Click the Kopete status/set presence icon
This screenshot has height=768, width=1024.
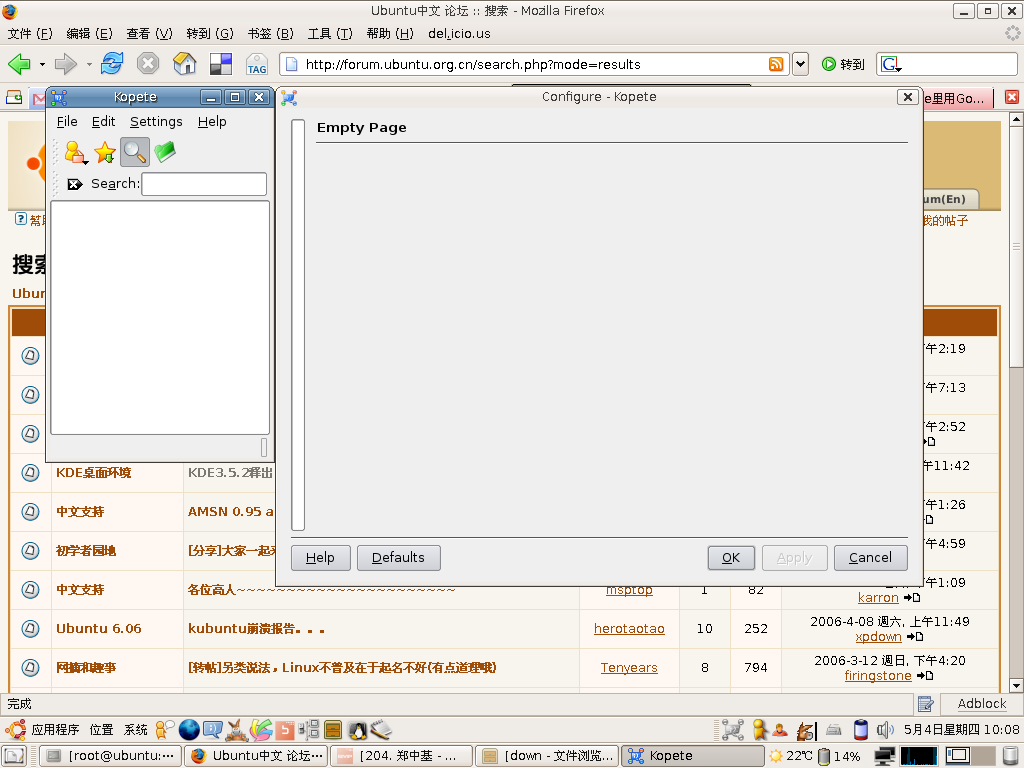coord(75,152)
